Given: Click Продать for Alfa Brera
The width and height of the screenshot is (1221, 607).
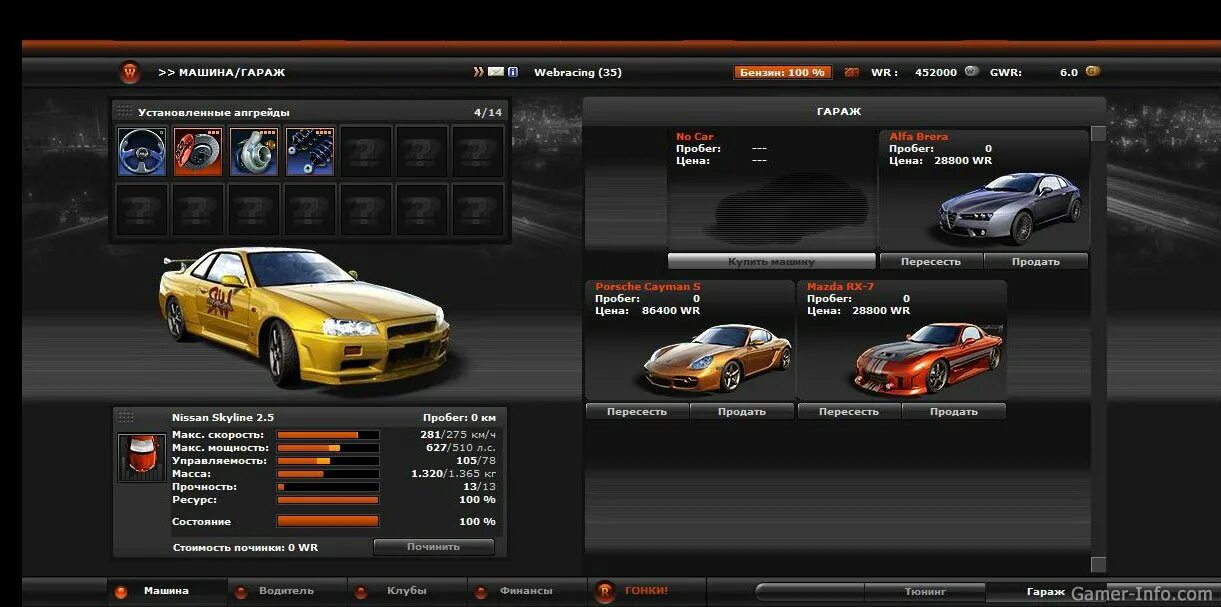Looking at the screenshot, I should 1036,261.
